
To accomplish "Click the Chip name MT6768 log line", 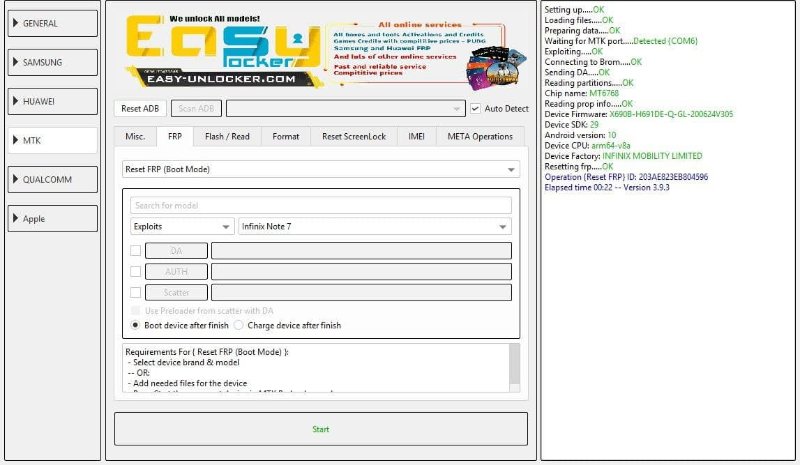I will point(582,93).
